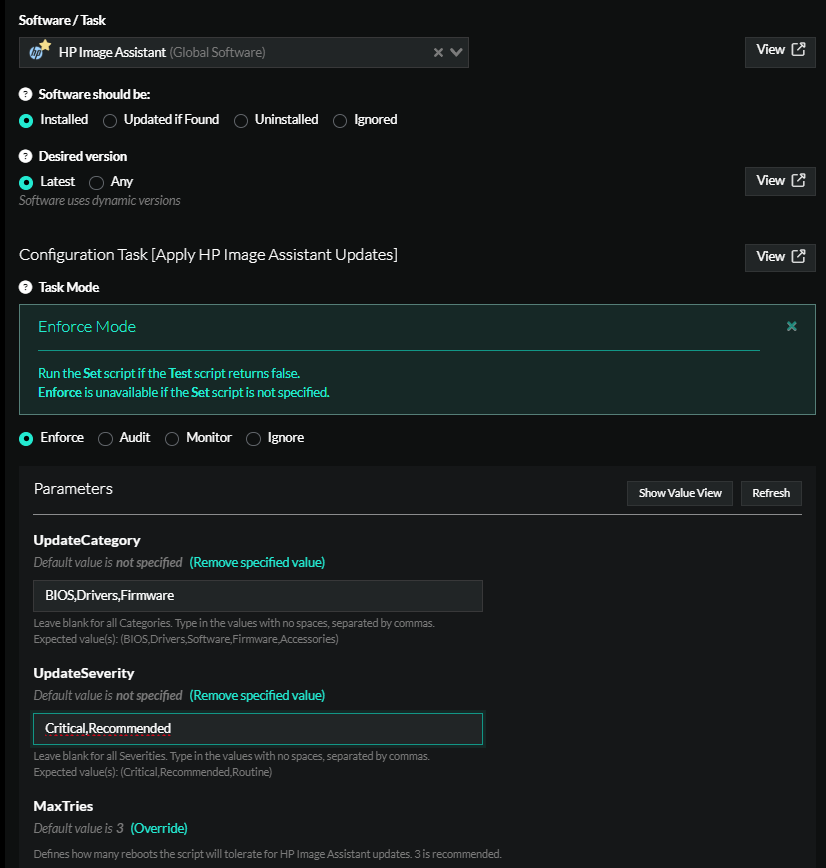Select Any desired version
This screenshot has width=826, height=868.
96,182
